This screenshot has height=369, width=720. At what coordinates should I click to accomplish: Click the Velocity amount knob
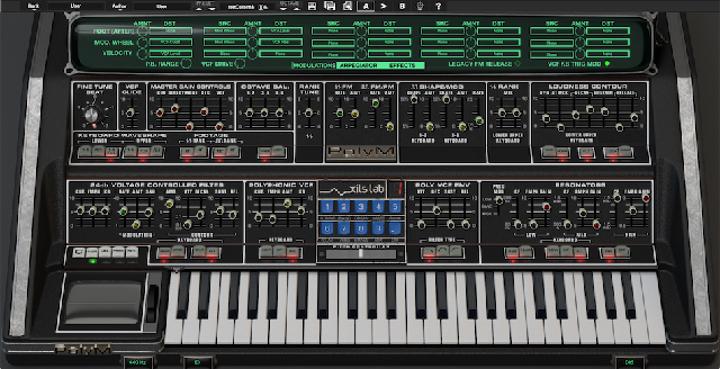tap(143, 53)
